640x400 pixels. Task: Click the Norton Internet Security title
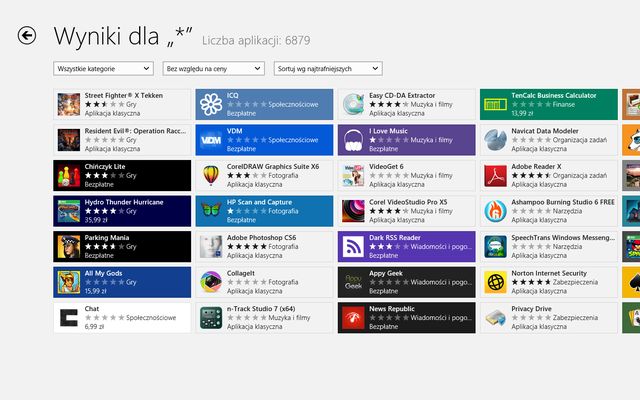pos(549,273)
